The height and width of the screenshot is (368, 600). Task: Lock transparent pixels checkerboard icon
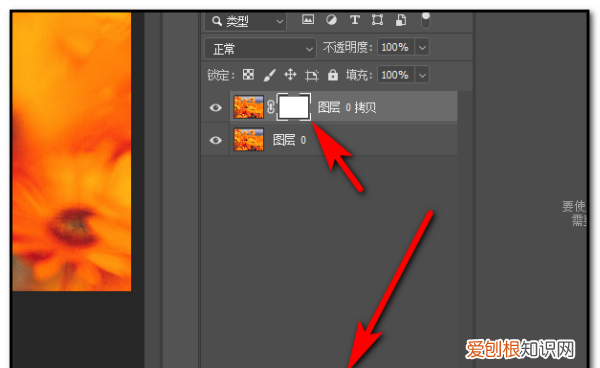(248, 74)
